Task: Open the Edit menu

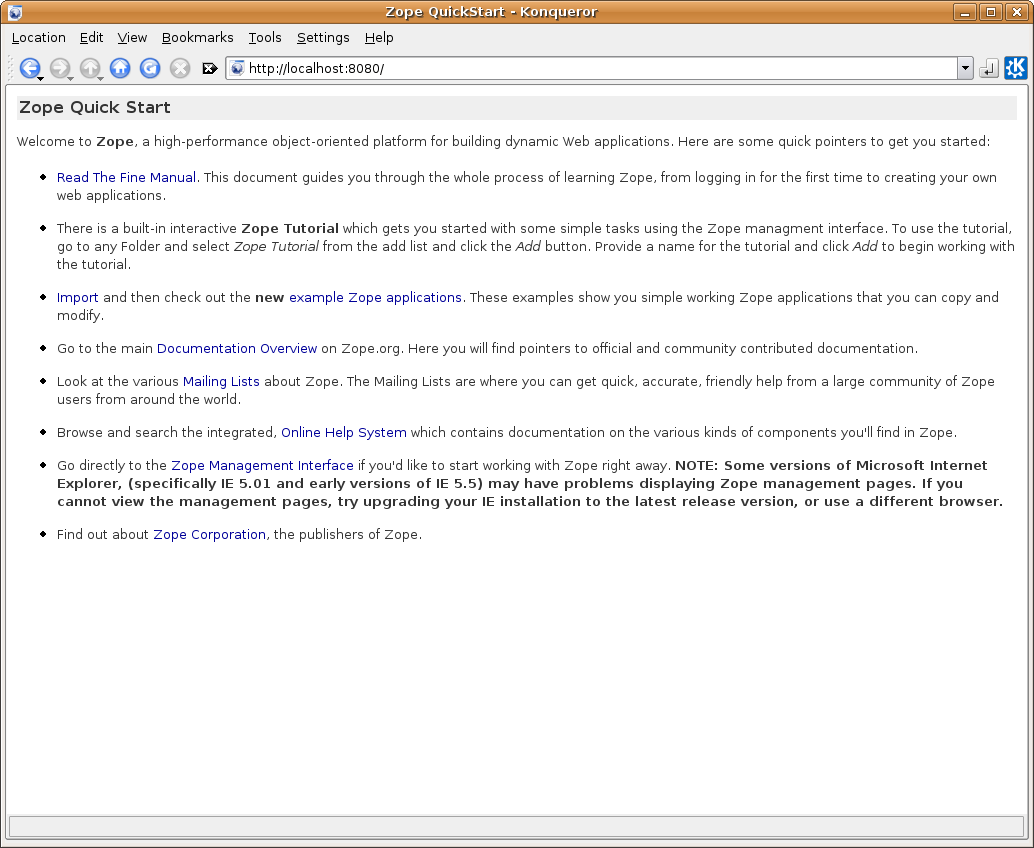Action: tap(91, 38)
